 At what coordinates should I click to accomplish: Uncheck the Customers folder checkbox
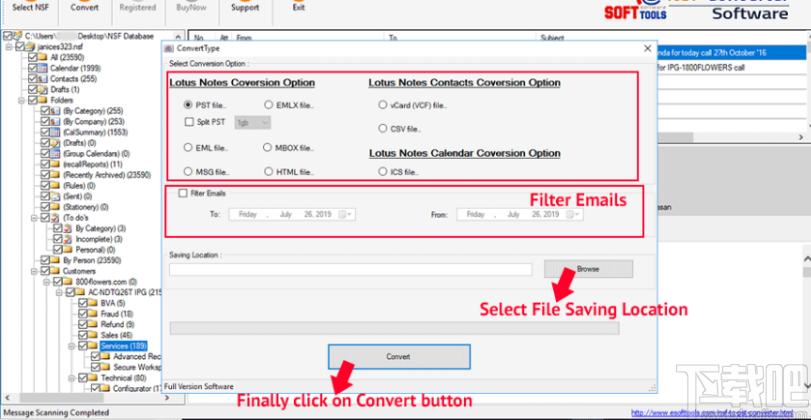[x=44, y=271]
